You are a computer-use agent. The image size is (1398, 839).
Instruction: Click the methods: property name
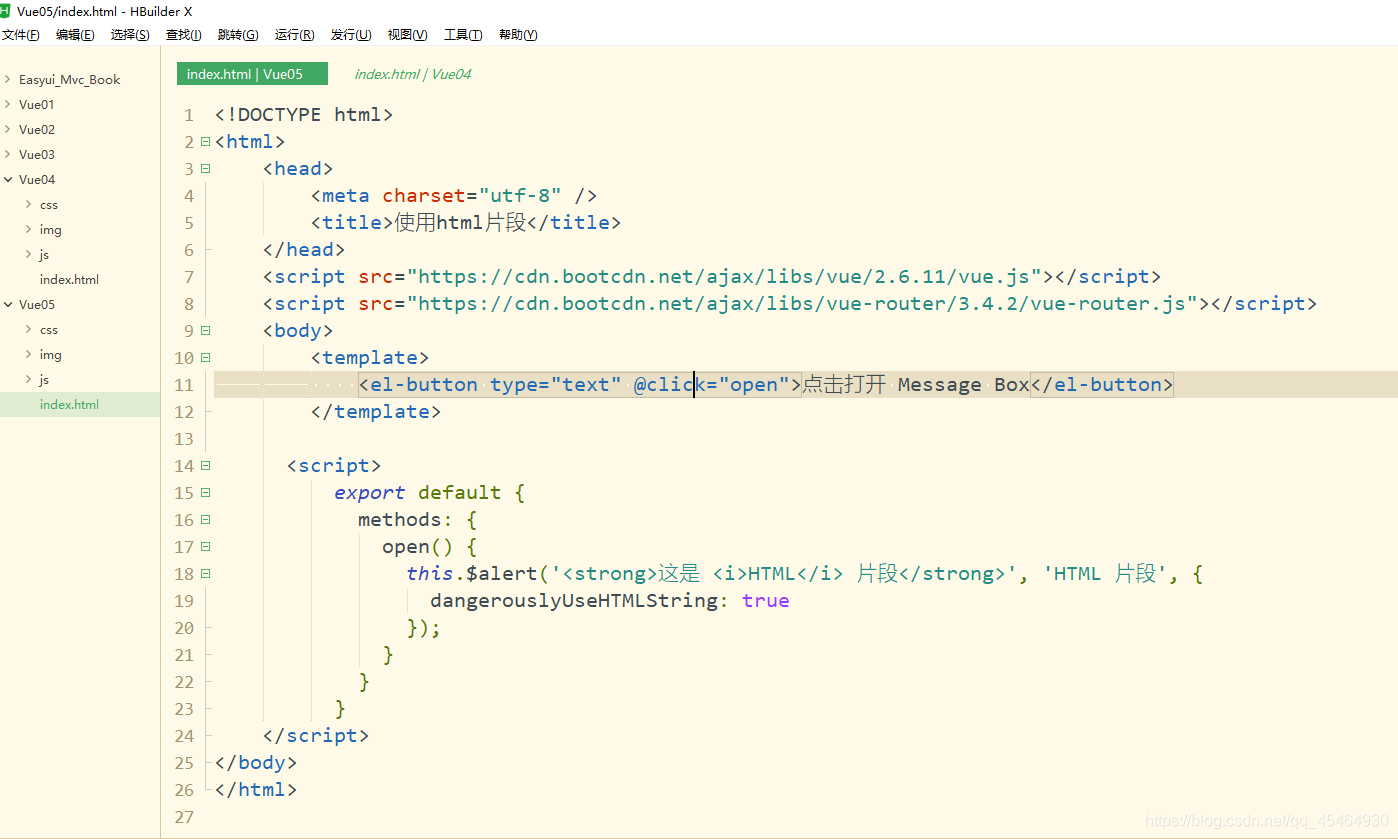click(400, 520)
